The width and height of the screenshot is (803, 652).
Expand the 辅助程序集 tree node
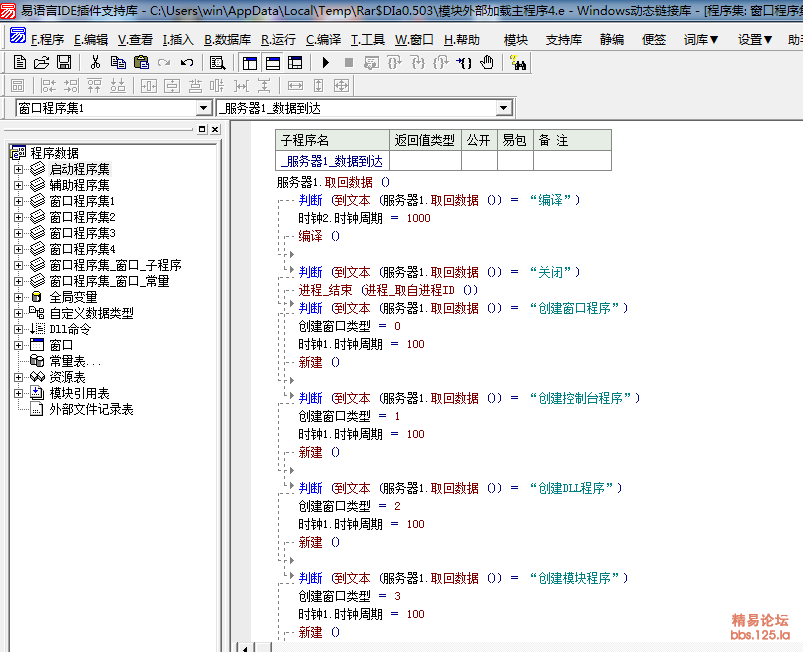click(x=18, y=185)
